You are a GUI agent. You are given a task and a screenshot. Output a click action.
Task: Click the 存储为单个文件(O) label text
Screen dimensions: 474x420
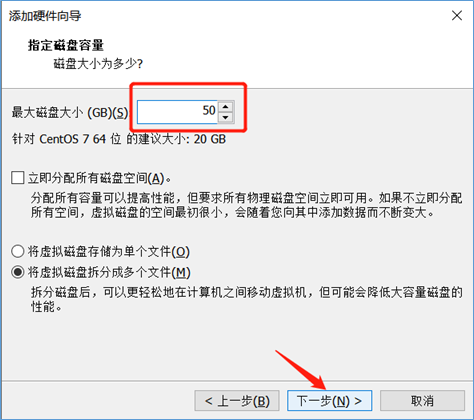pyautogui.click(x=109, y=252)
